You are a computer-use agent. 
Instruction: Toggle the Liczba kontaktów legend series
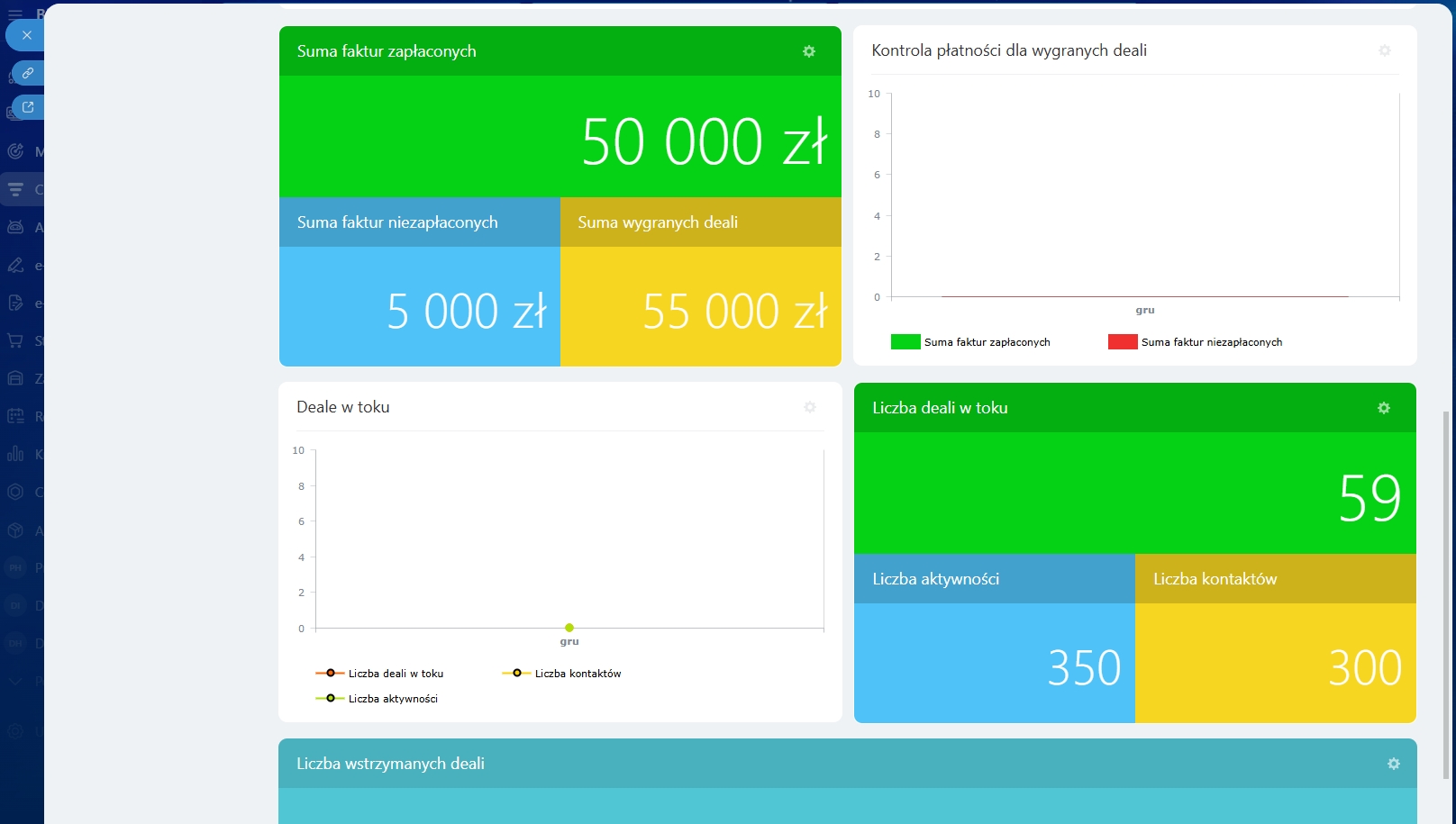coord(563,674)
